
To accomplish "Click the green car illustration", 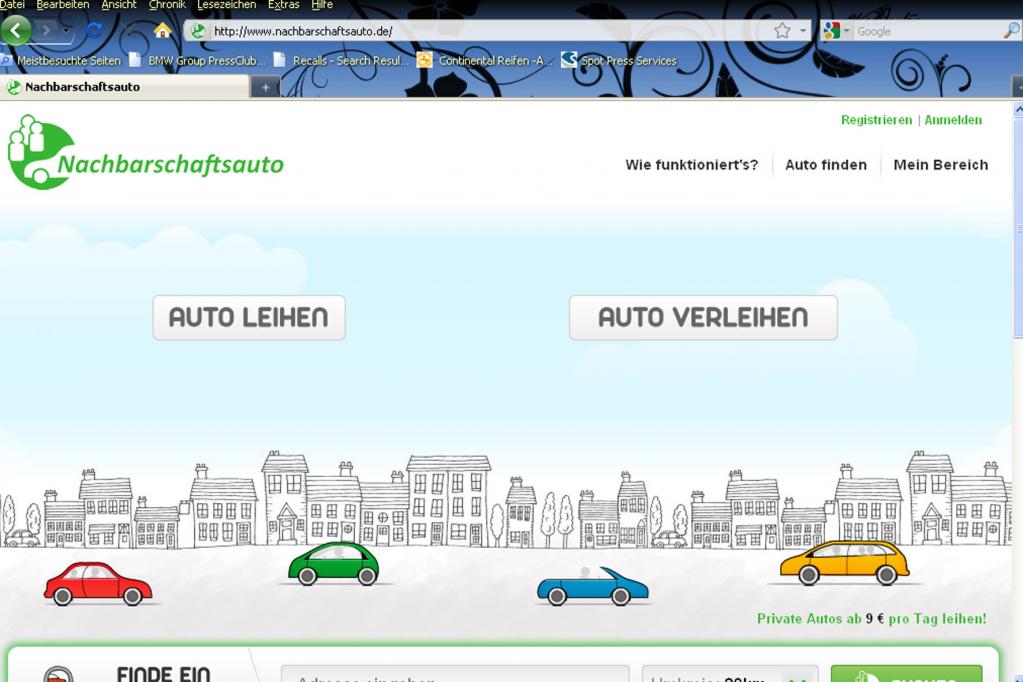I will click(x=333, y=564).
